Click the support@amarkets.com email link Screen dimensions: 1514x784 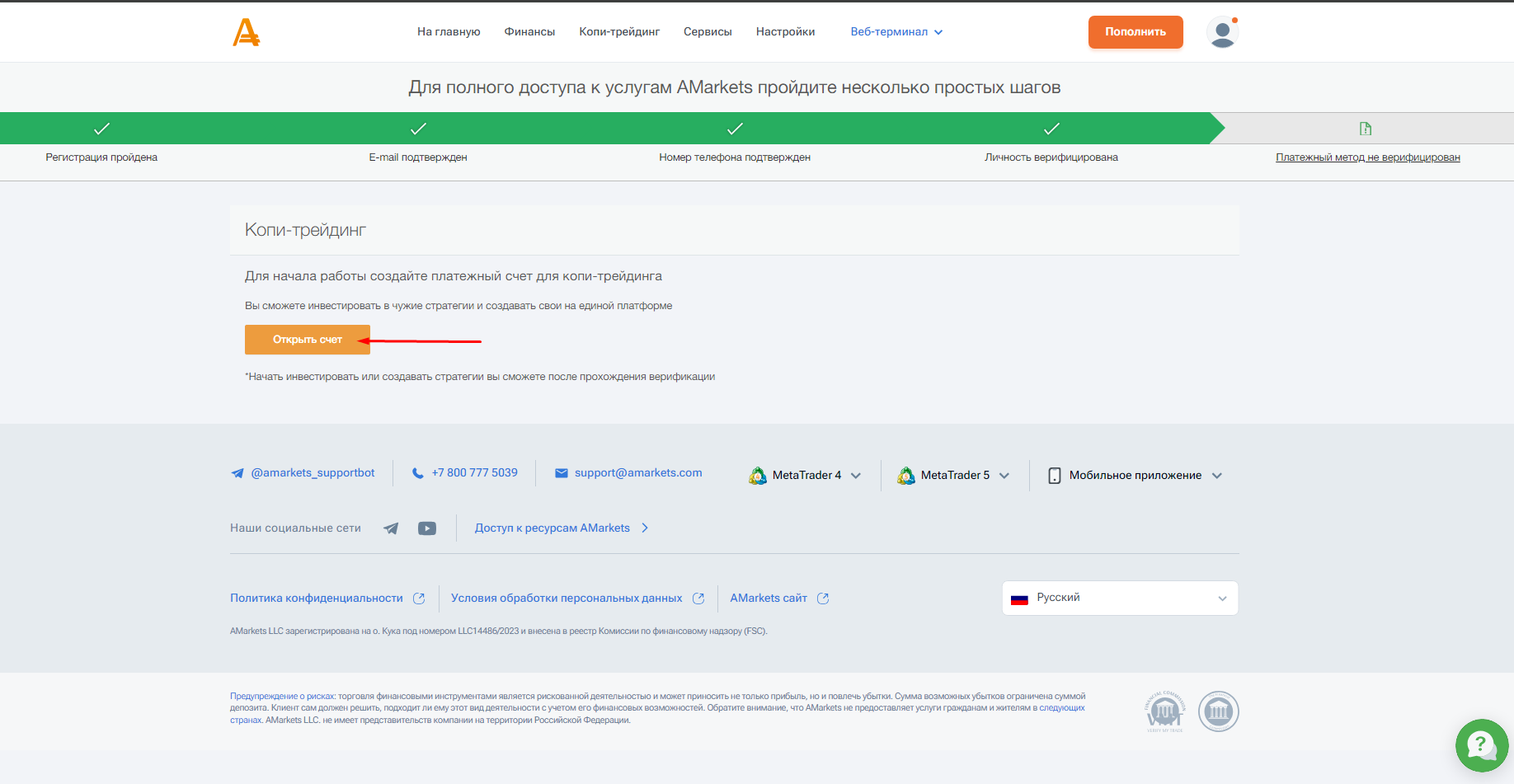coord(637,473)
